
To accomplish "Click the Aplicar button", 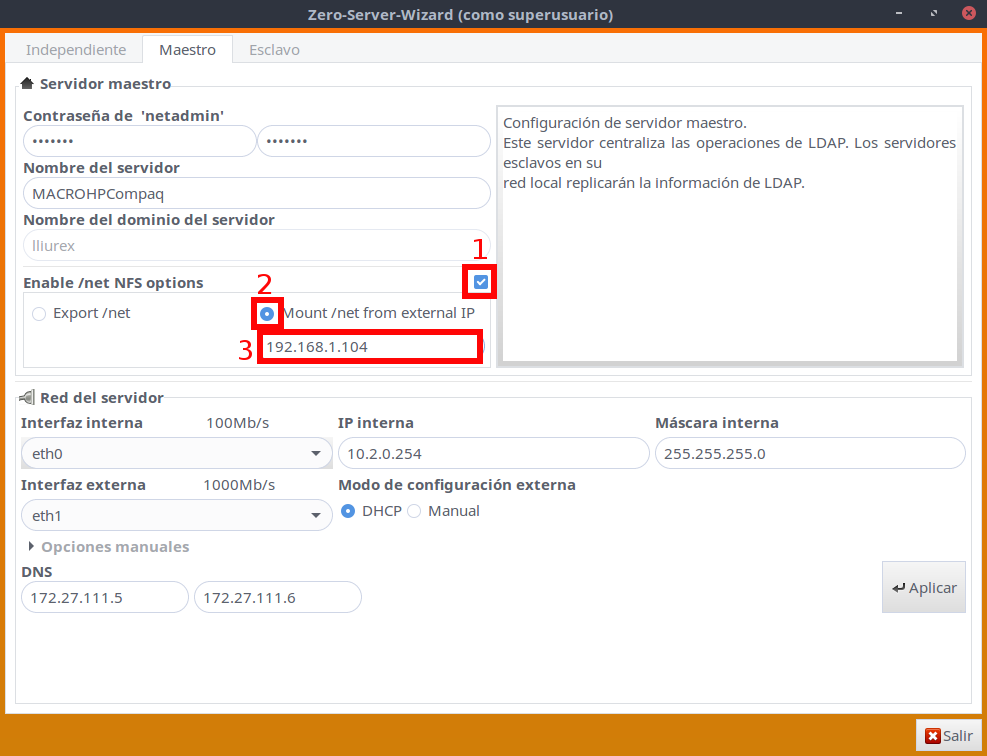I will (923, 588).
